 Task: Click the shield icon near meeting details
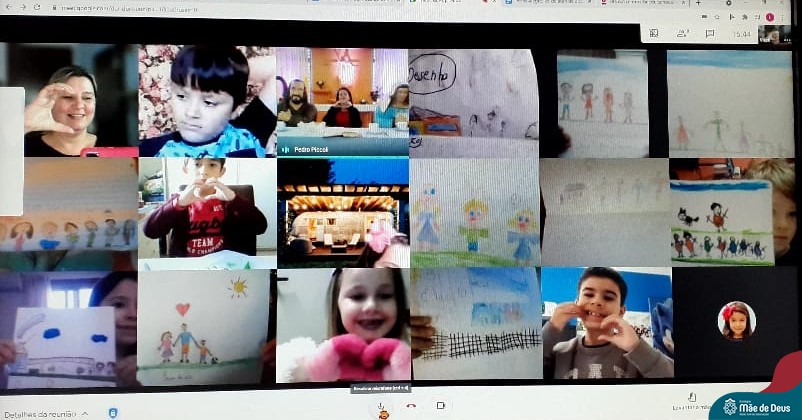click(112, 412)
